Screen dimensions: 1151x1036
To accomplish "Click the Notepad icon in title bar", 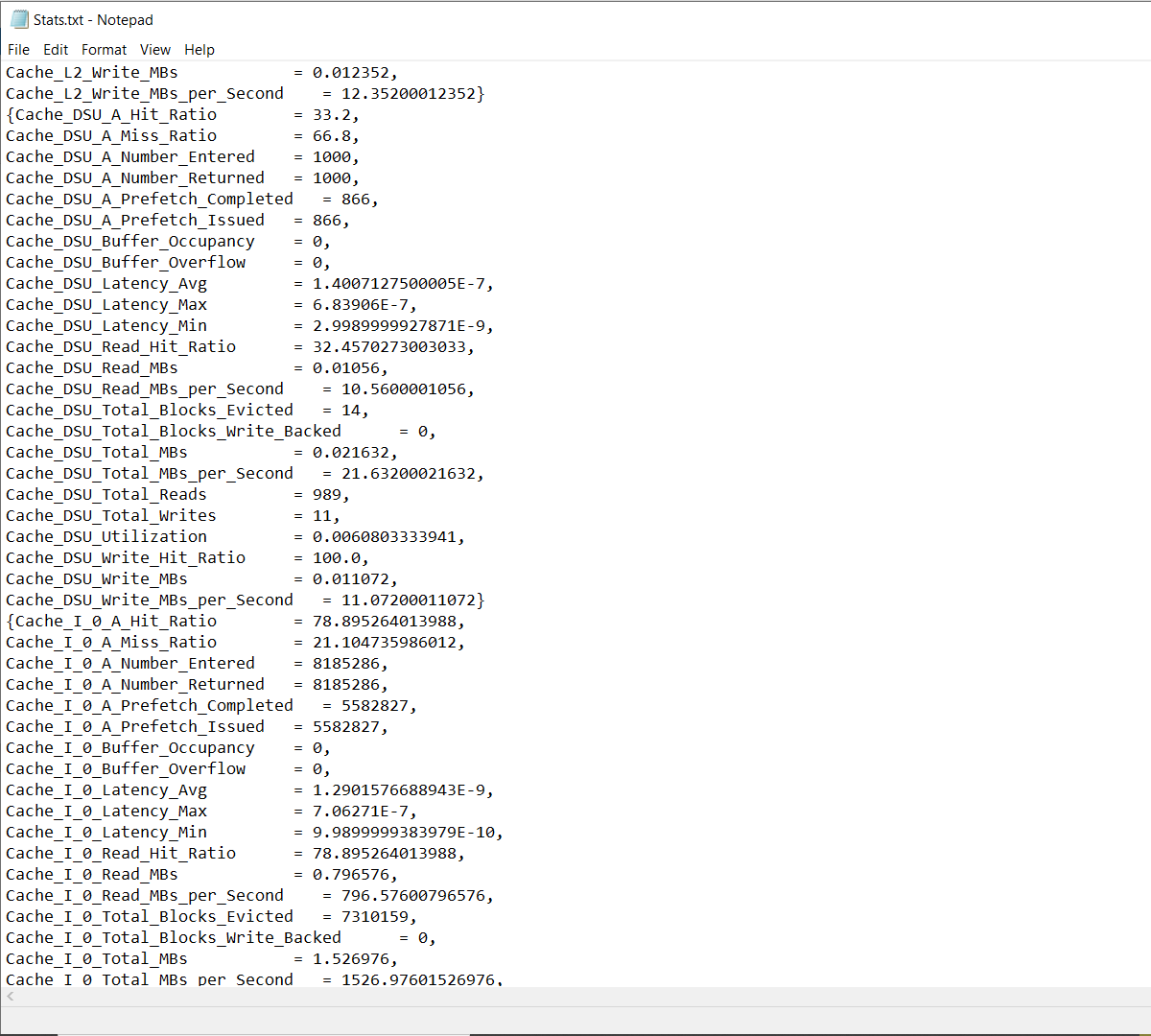I will [19, 19].
